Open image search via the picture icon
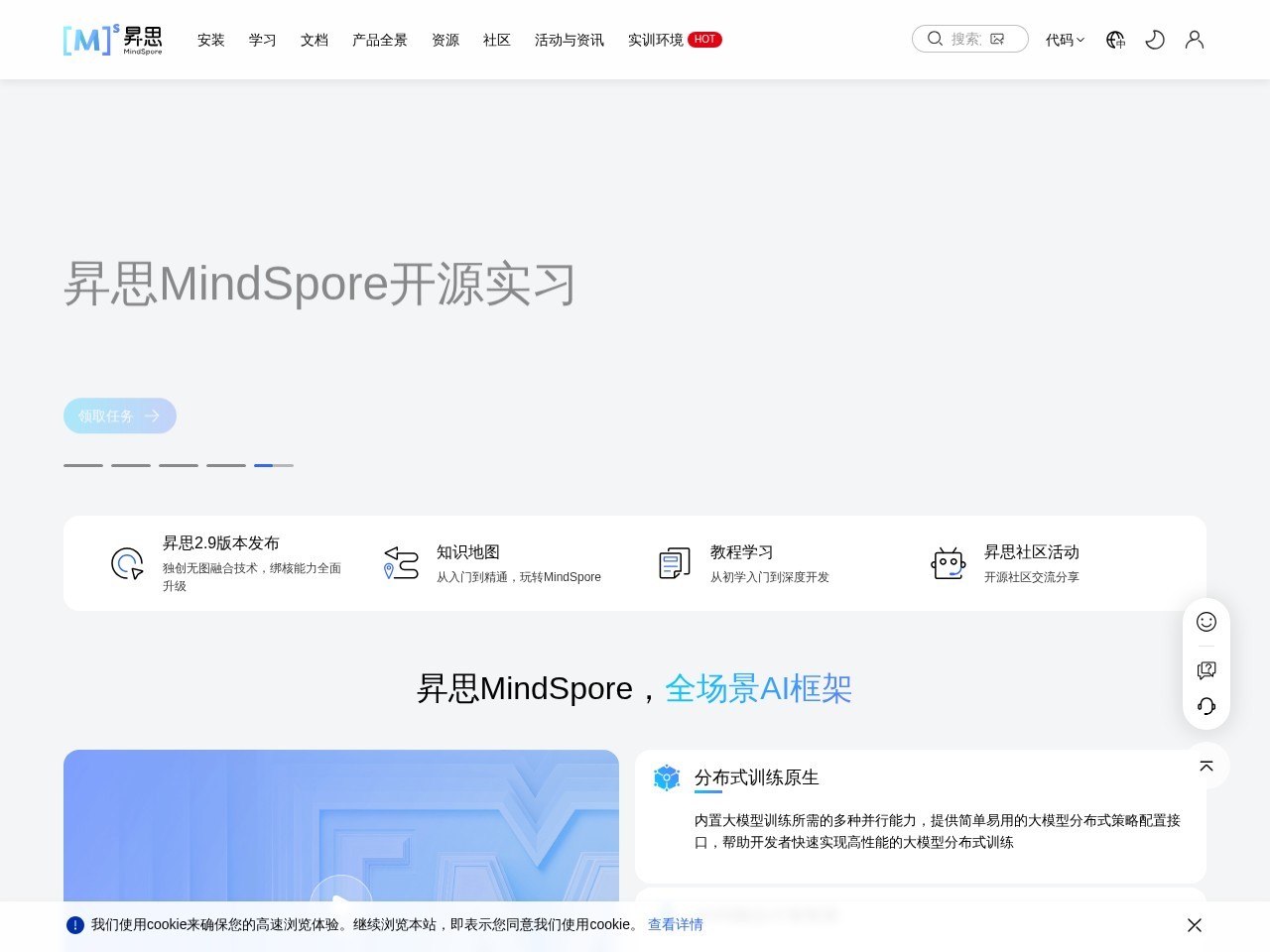 (x=997, y=39)
